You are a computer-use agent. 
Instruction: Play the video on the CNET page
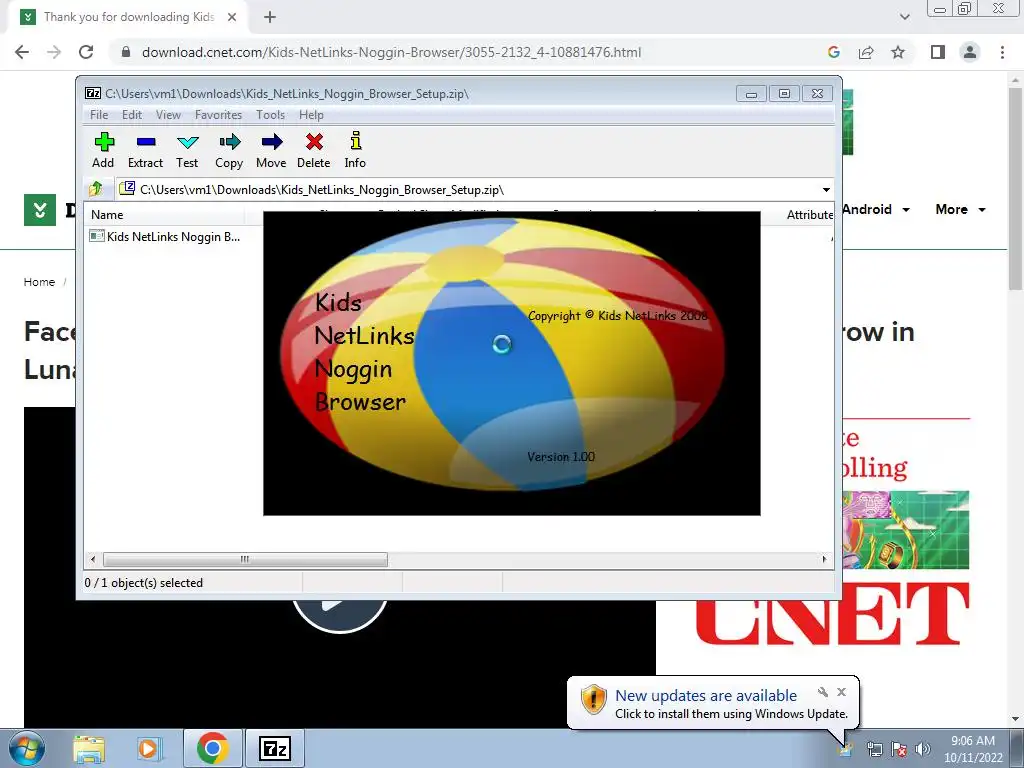tap(339, 616)
